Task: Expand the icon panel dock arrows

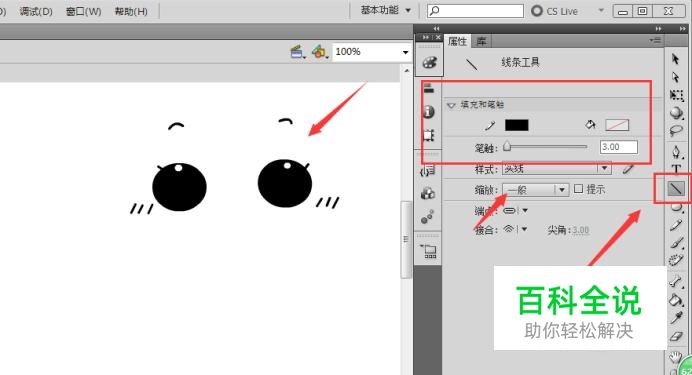Action: [x=436, y=29]
